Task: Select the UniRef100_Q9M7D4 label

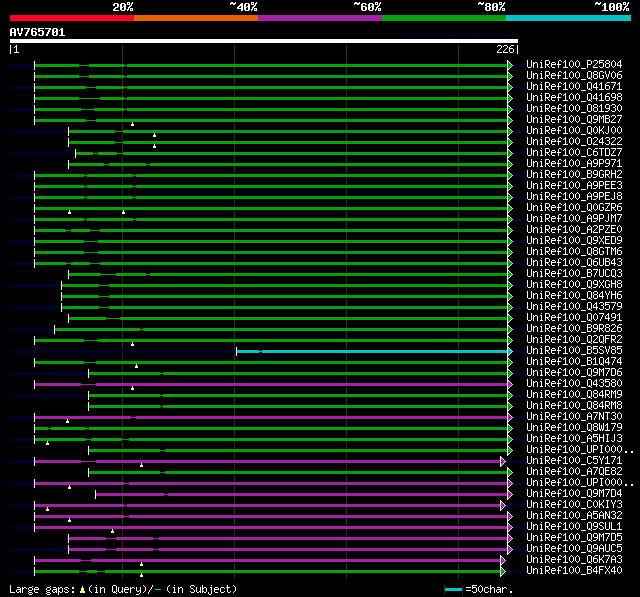Action: tap(574, 494)
